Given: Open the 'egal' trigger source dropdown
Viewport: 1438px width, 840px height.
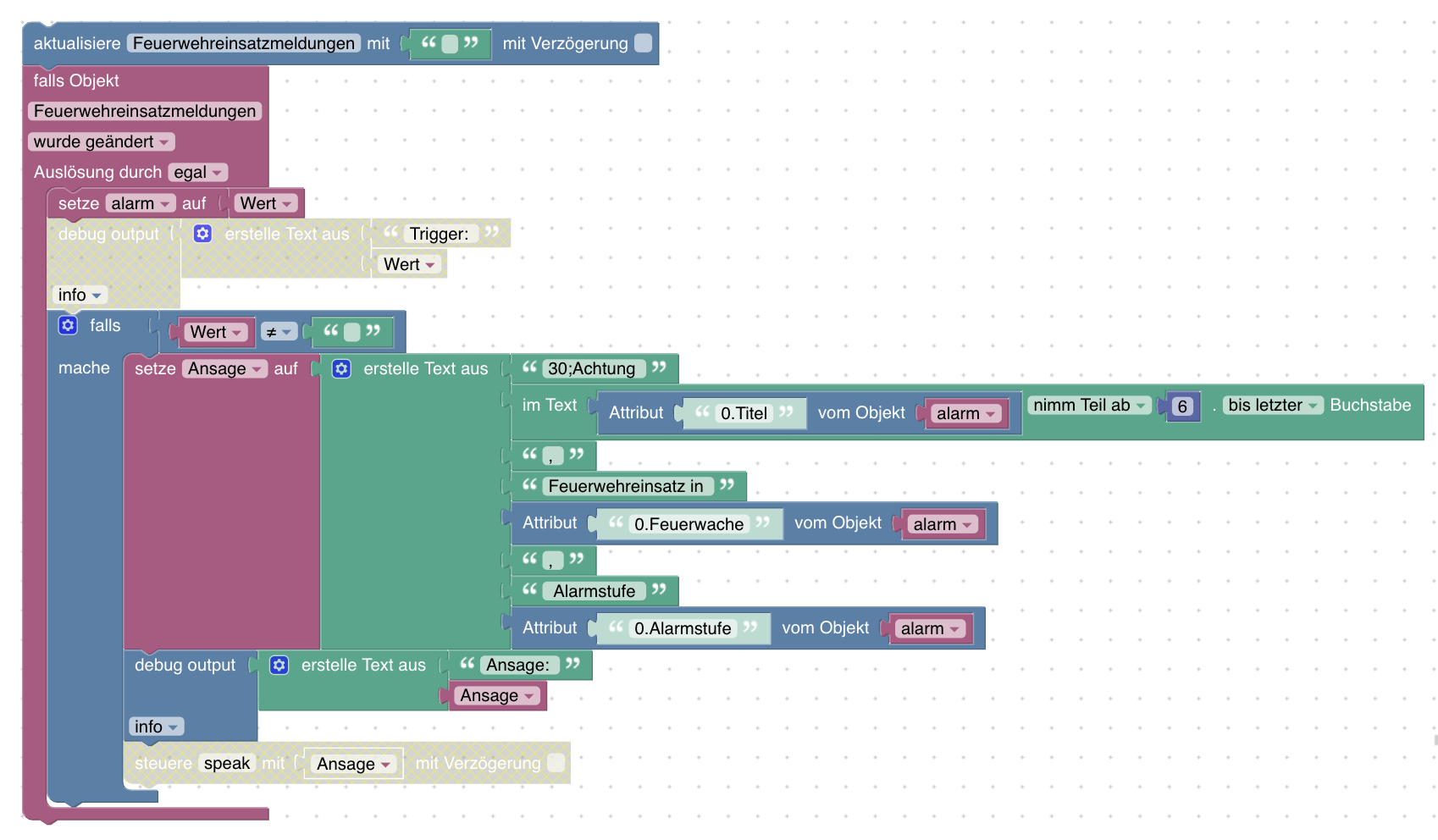Looking at the screenshot, I should [198, 172].
